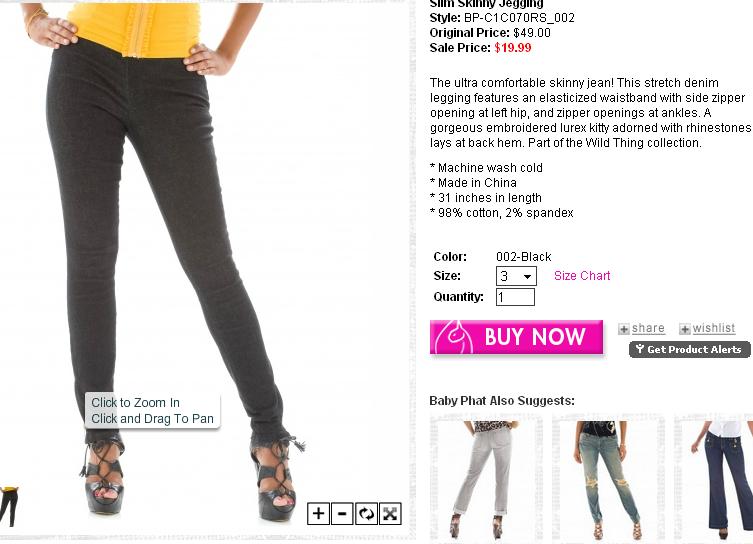Image resolution: width=753 pixels, height=544 pixels.
Task: Click the pink BUY NOW button
Action: [516, 338]
